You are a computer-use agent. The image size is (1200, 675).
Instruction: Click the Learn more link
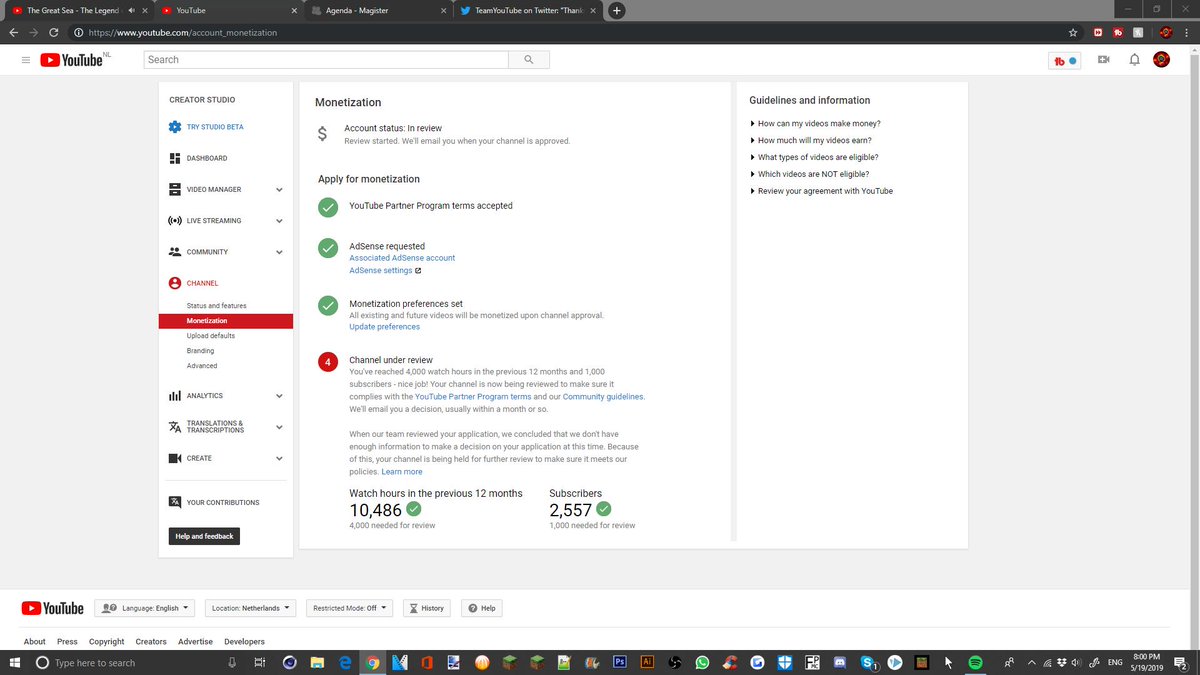pyautogui.click(x=401, y=472)
